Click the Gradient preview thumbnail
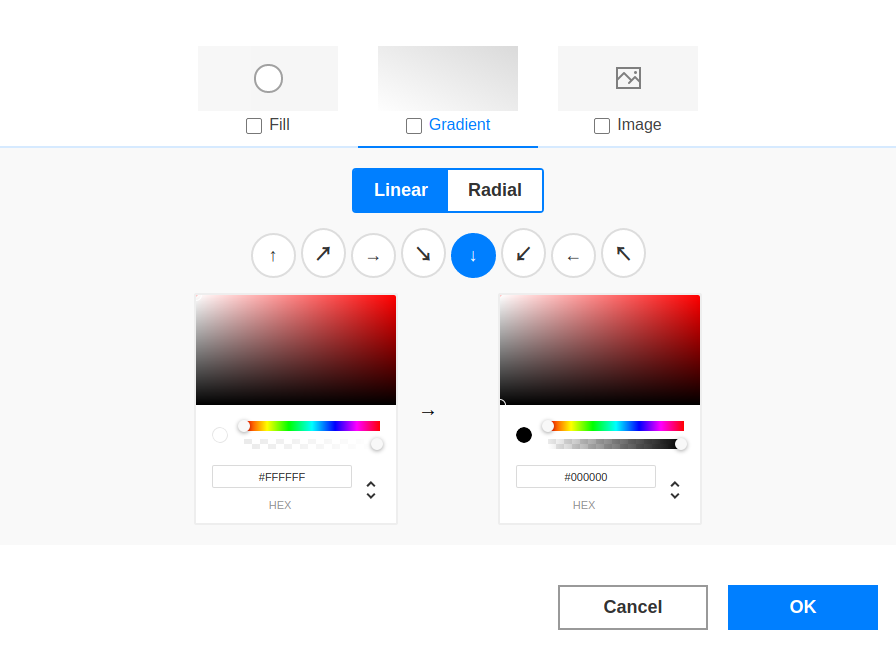The height and width of the screenshot is (667, 896). 448,78
